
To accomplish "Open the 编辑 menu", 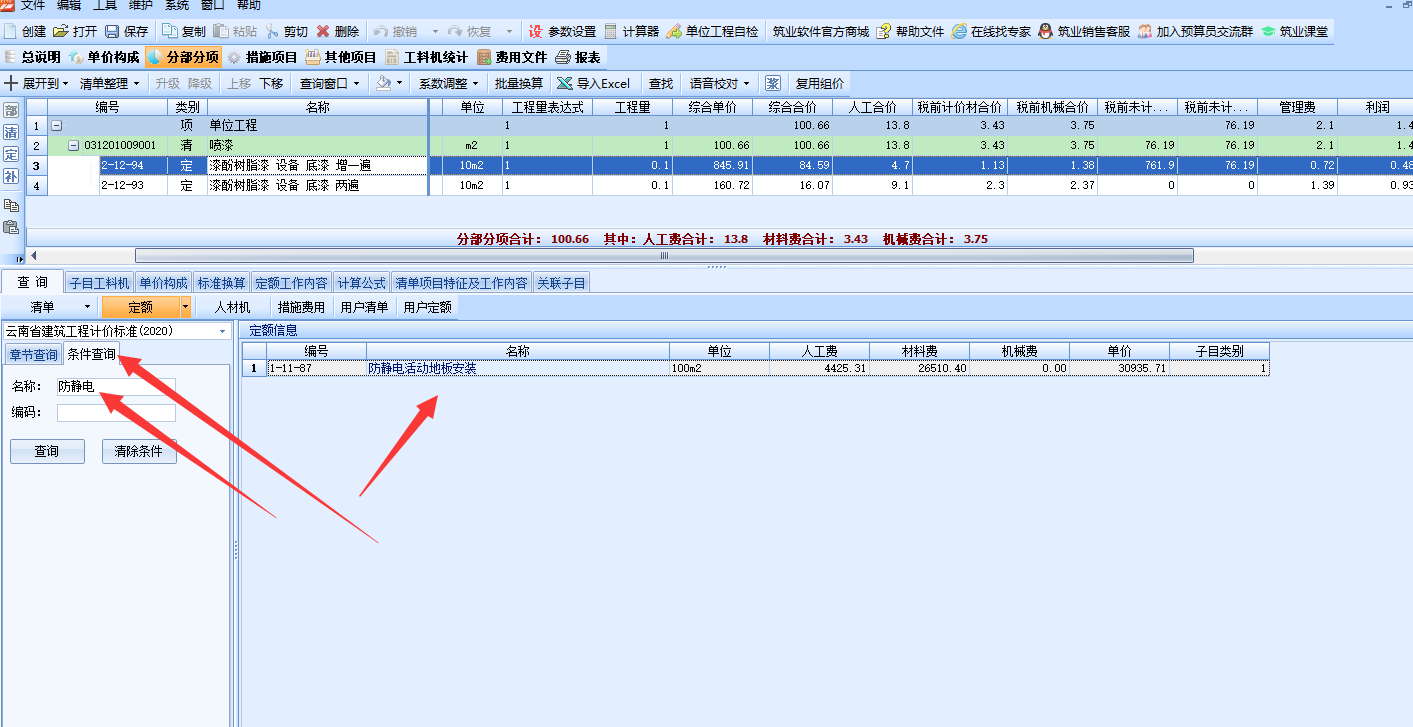I will 69,5.
